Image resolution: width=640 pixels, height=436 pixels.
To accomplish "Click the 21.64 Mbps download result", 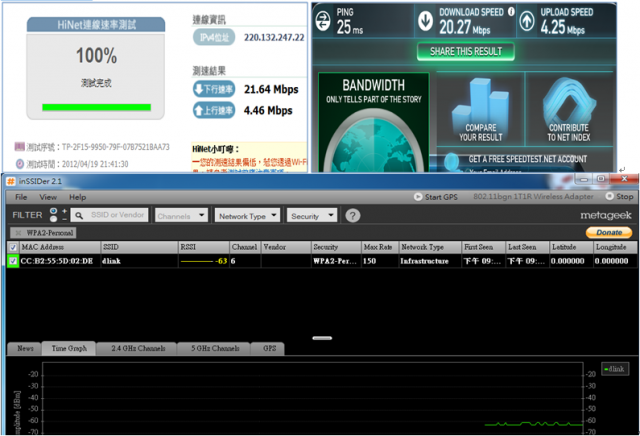I will coord(271,89).
